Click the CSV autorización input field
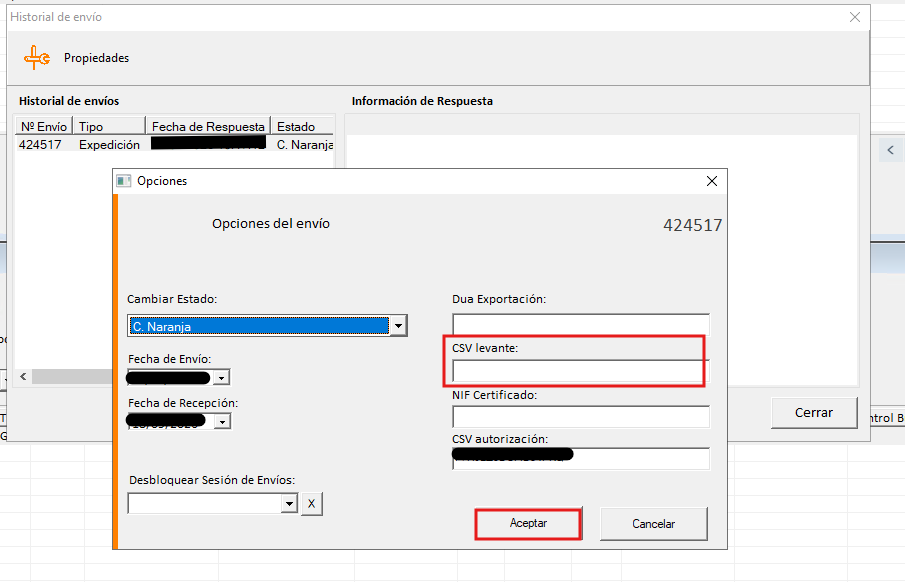 point(581,459)
